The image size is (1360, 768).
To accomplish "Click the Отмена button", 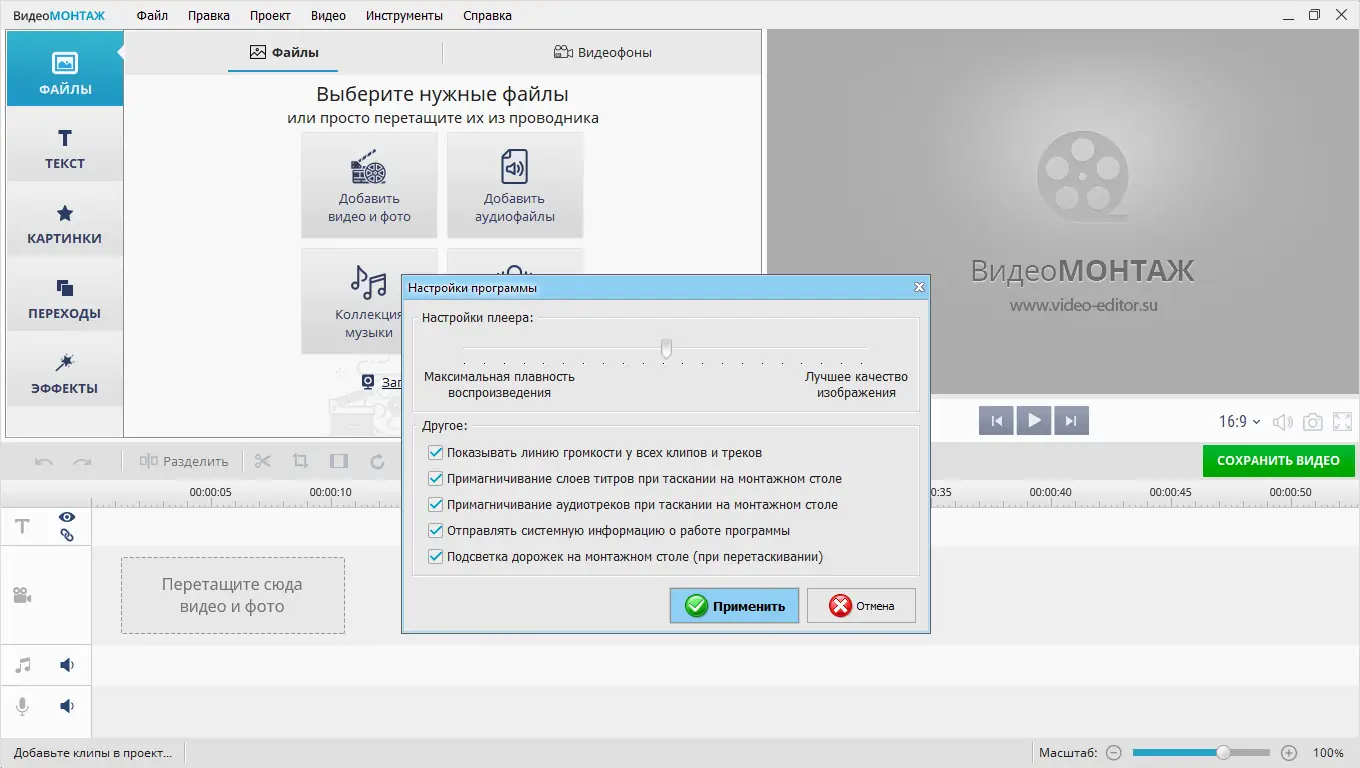I will (861, 605).
